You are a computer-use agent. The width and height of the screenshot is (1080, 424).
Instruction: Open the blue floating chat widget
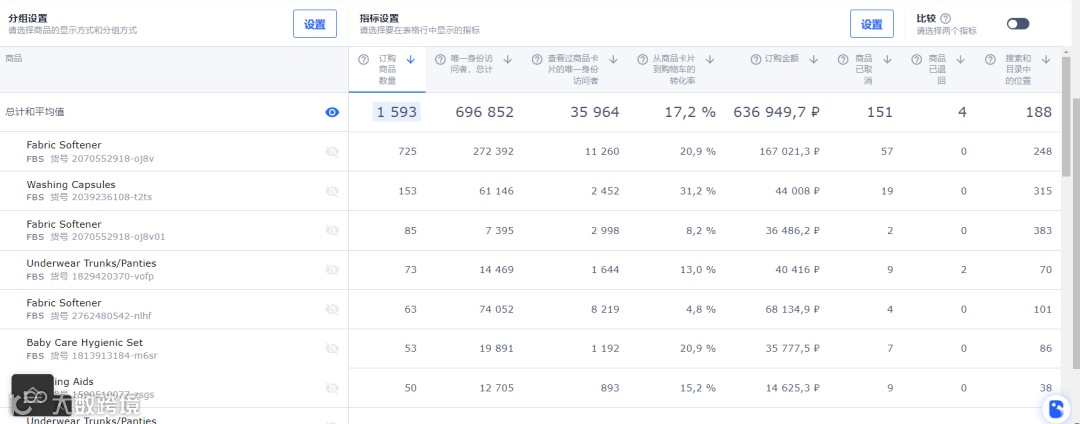pos(1054,409)
